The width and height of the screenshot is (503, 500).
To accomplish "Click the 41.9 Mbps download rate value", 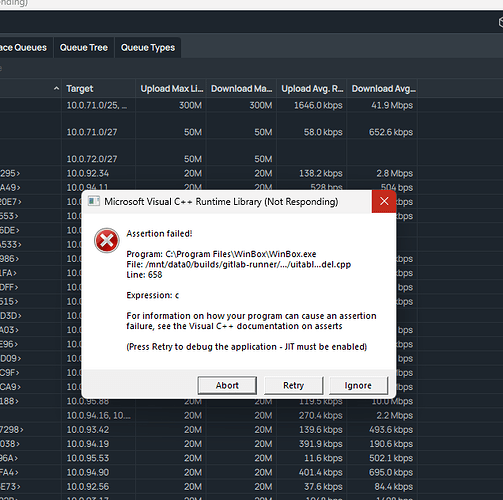I will [x=392, y=105].
